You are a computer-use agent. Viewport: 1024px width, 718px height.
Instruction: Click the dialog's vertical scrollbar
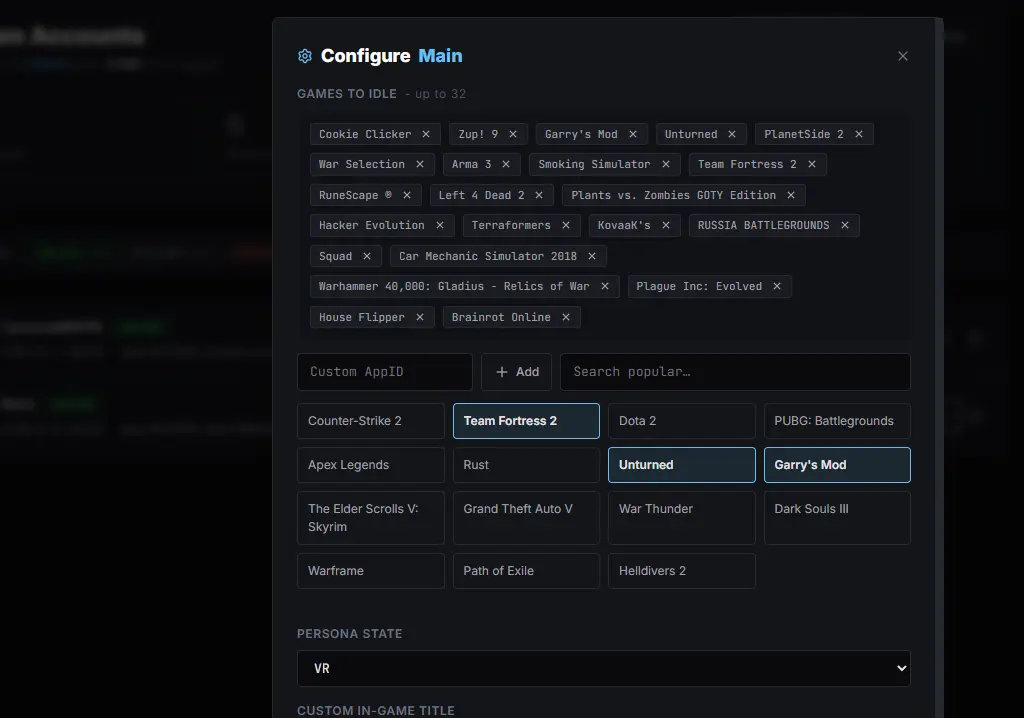point(940,368)
